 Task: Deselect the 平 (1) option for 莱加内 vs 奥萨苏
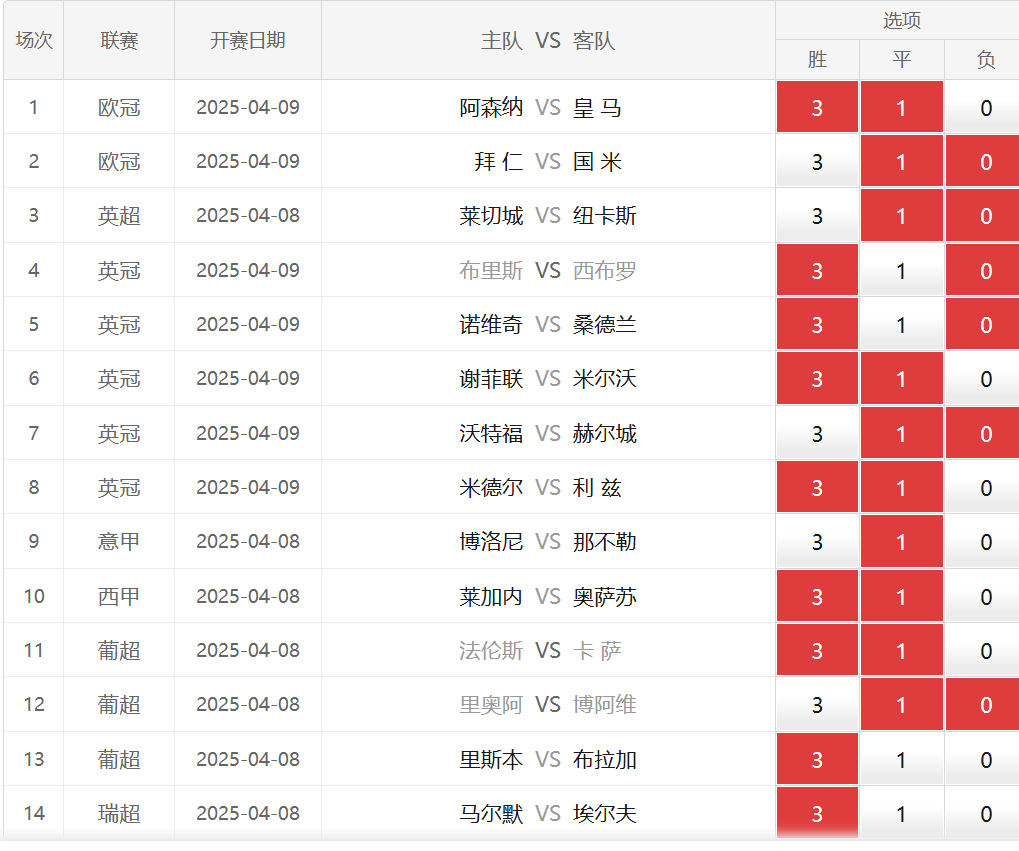(x=901, y=596)
